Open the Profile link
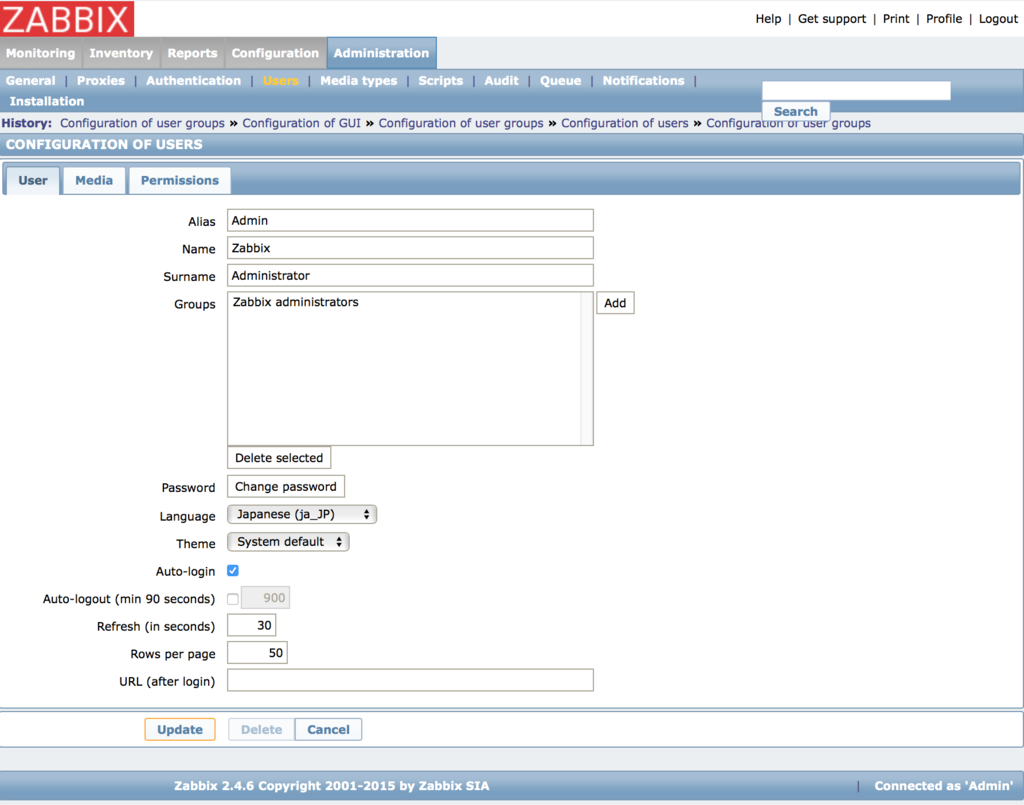The height and width of the screenshot is (805, 1024). (944, 19)
